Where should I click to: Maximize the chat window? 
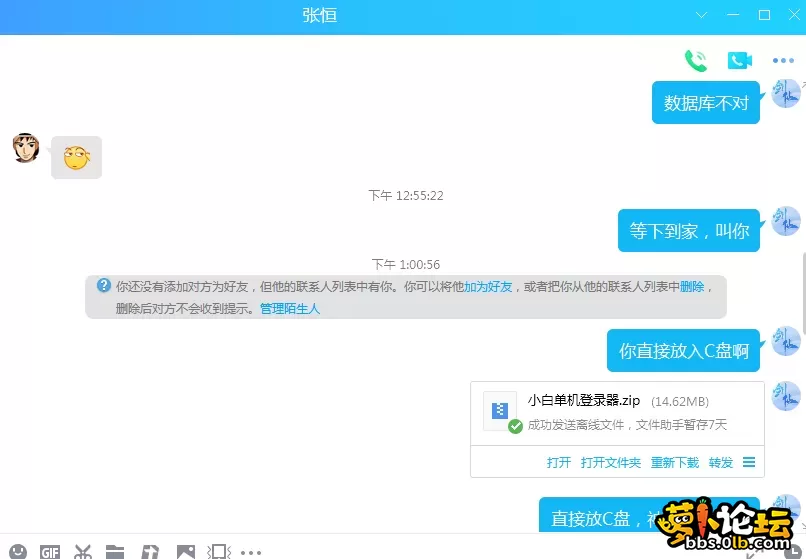[x=764, y=15]
